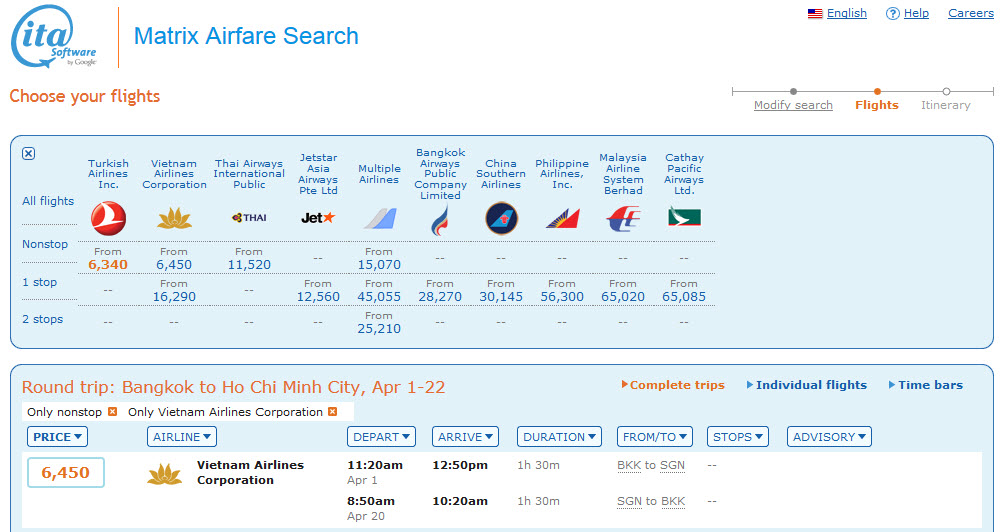Screen dimensions: 1003x532
Task: Open the English language link
Action: (846, 13)
